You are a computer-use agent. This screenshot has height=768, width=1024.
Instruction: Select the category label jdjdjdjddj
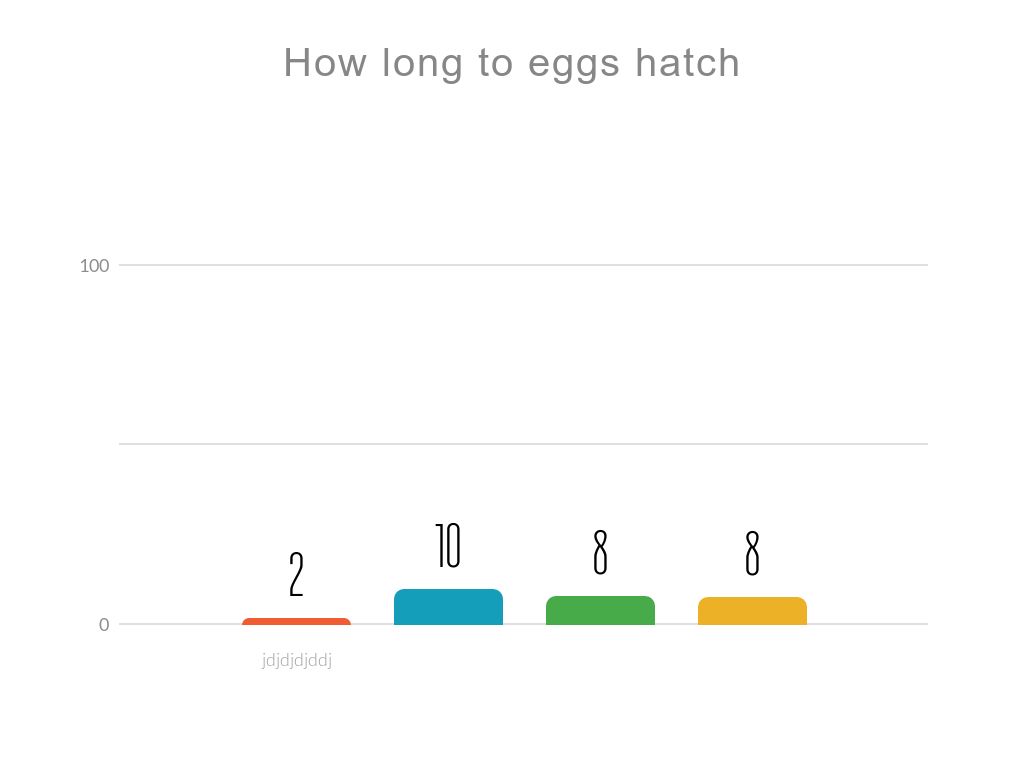(x=296, y=661)
